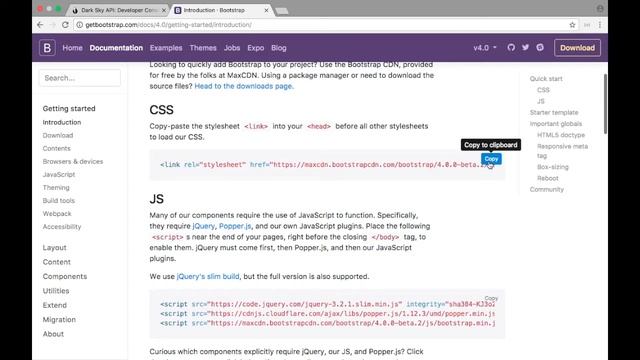Open Expo in the navbar
This screenshot has width=640, height=360.
point(256,48)
